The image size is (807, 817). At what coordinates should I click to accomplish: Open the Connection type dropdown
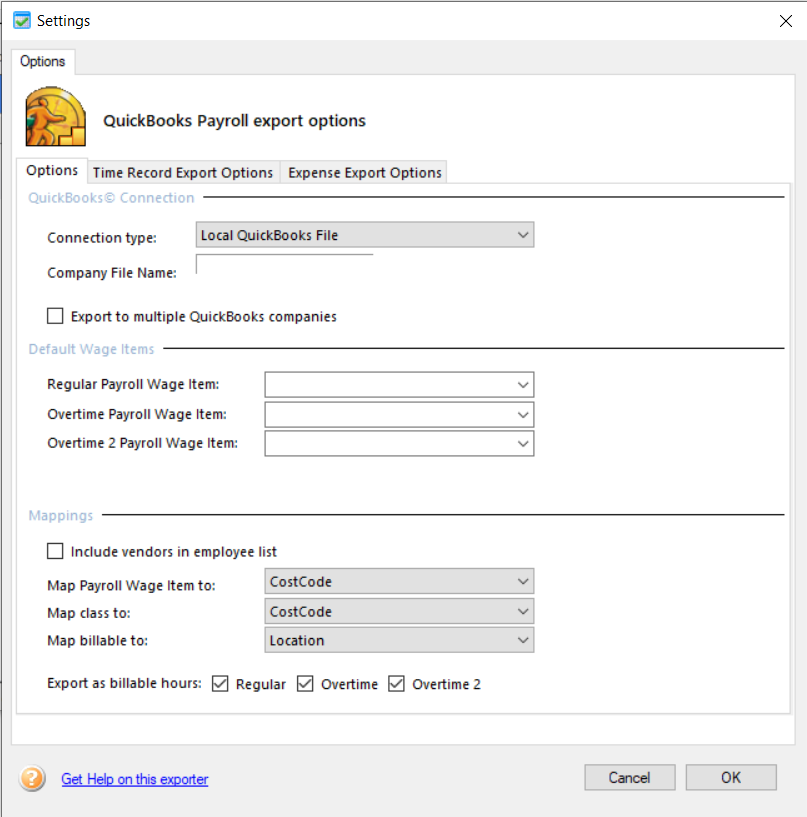point(365,235)
